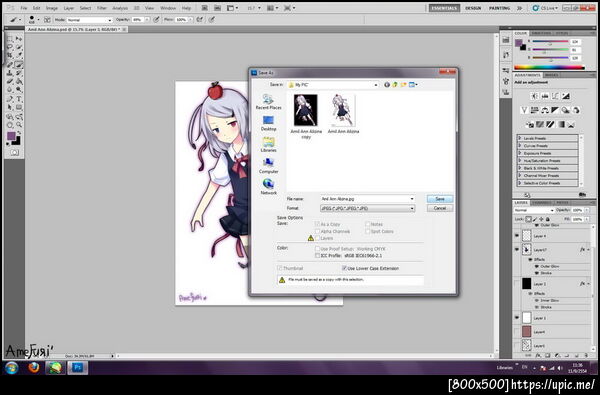
Task: Hide Layer 4 with its eye icon
Action: tap(517, 236)
